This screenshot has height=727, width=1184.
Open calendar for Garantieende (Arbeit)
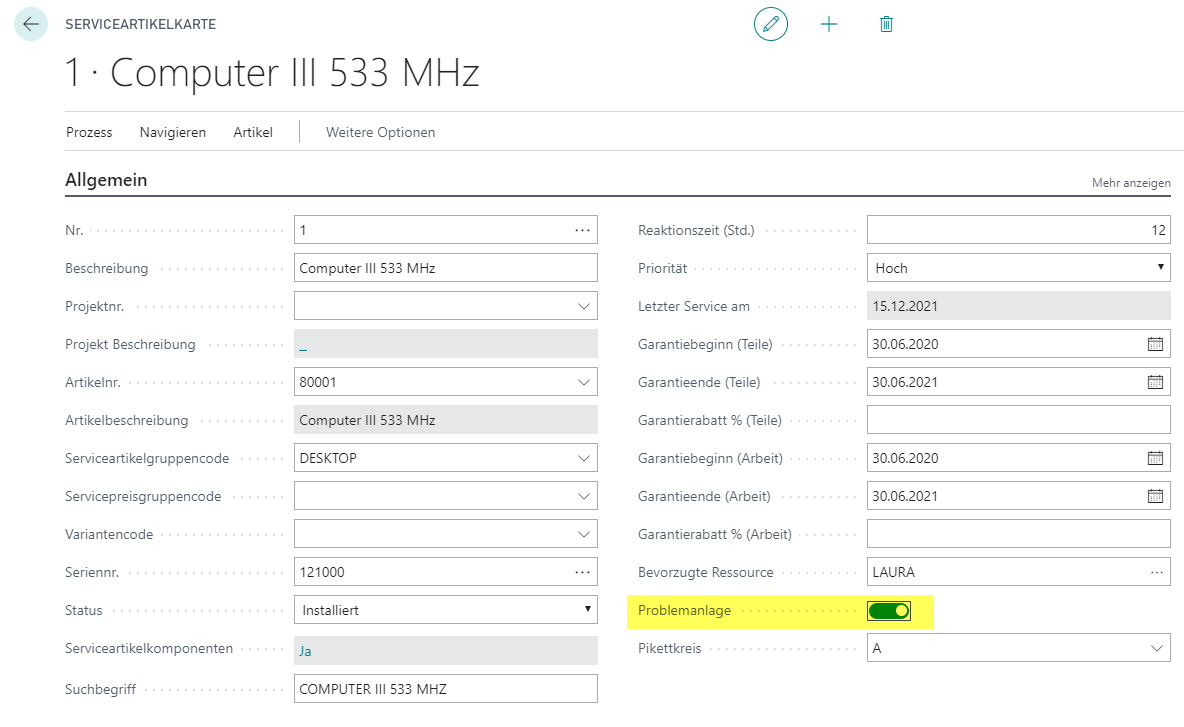(x=1155, y=496)
